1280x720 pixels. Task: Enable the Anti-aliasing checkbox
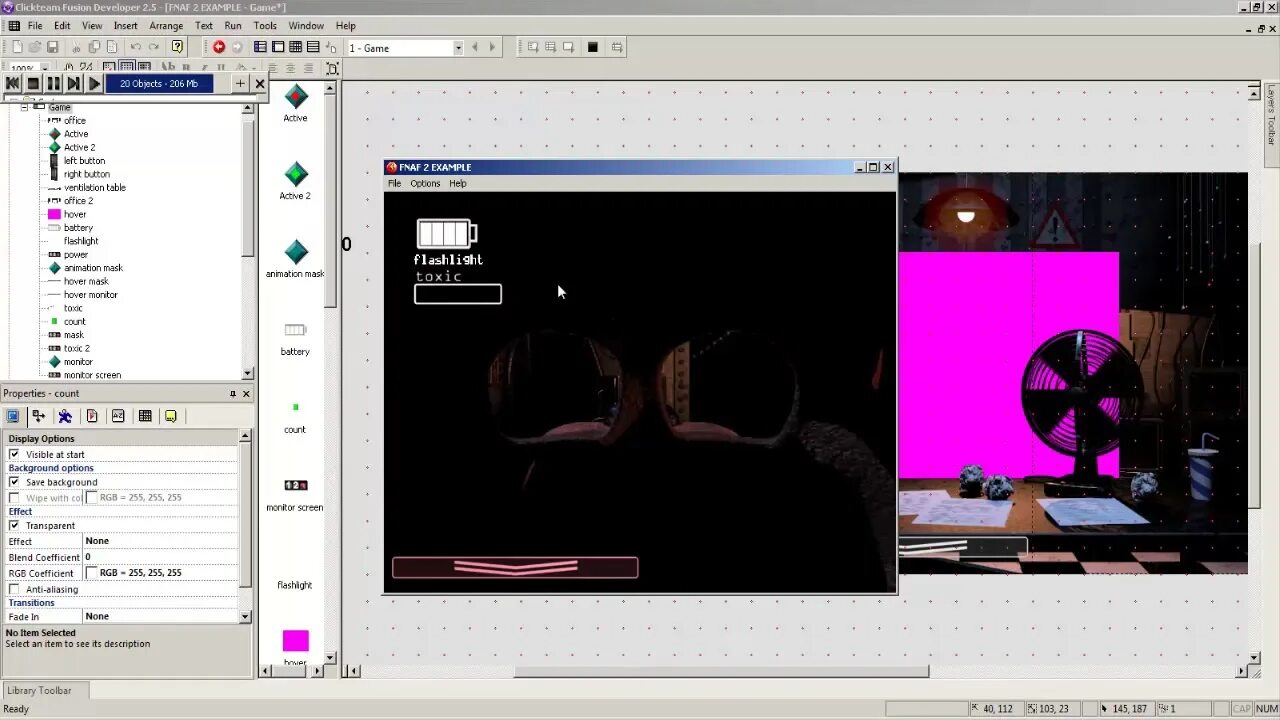pos(14,589)
